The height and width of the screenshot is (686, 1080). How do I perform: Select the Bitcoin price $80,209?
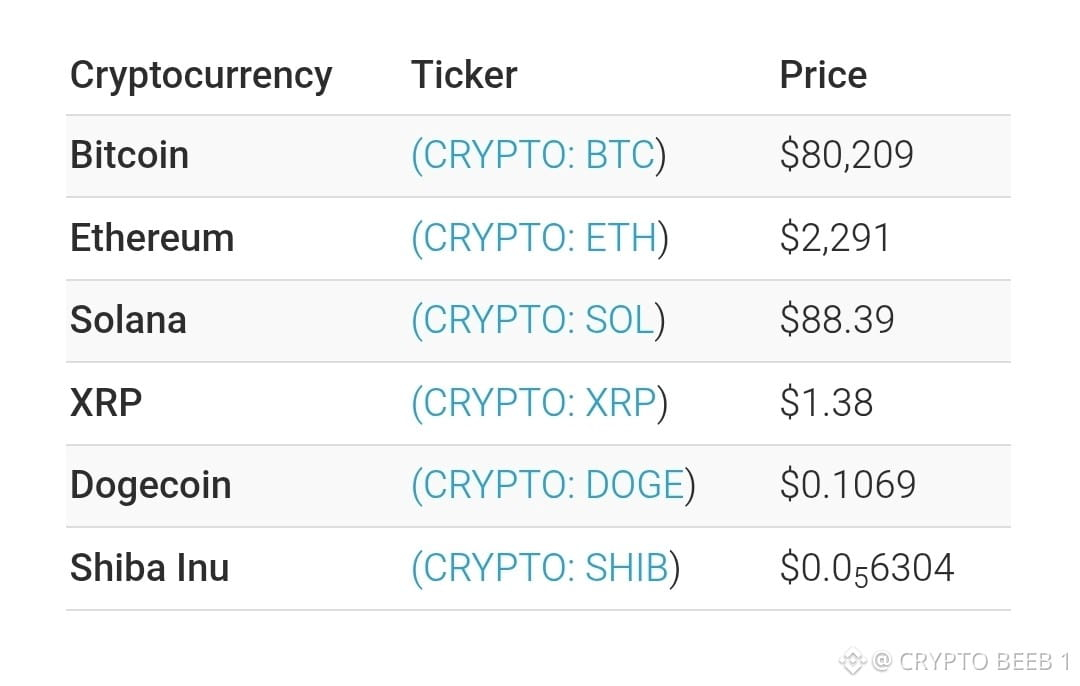[847, 155]
